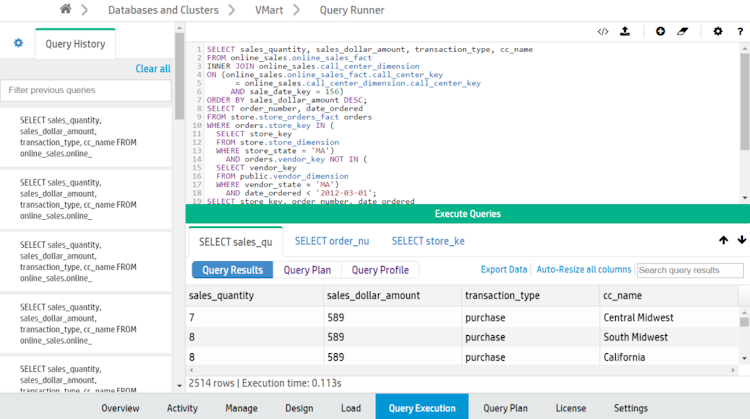This screenshot has width=750, height=419.
Task: Collapse results panel with down arrow
Action: (x=741, y=240)
